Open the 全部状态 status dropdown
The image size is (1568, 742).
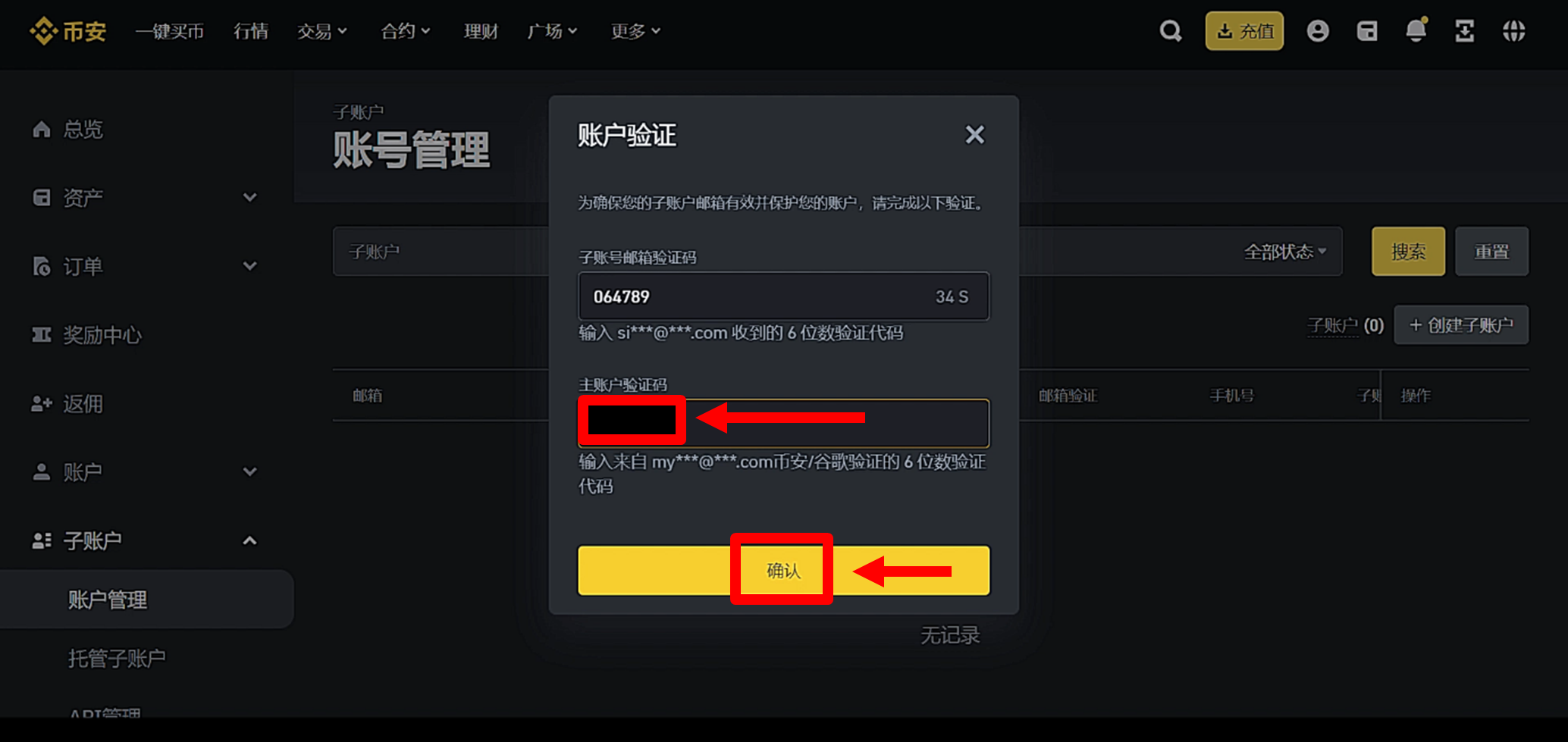click(1283, 251)
